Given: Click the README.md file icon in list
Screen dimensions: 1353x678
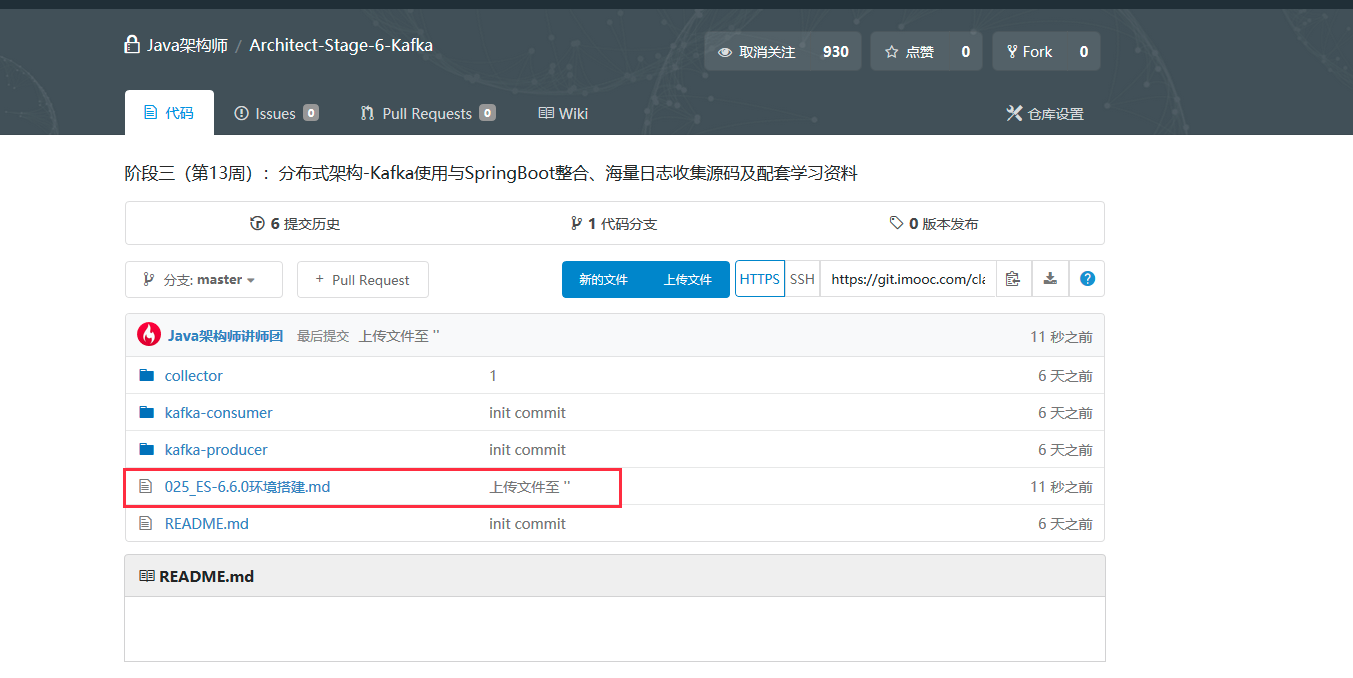Looking at the screenshot, I should coord(146,524).
